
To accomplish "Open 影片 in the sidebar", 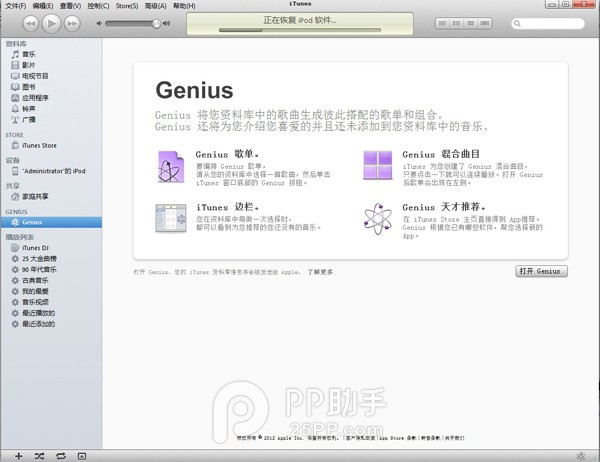I will coord(29,65).
